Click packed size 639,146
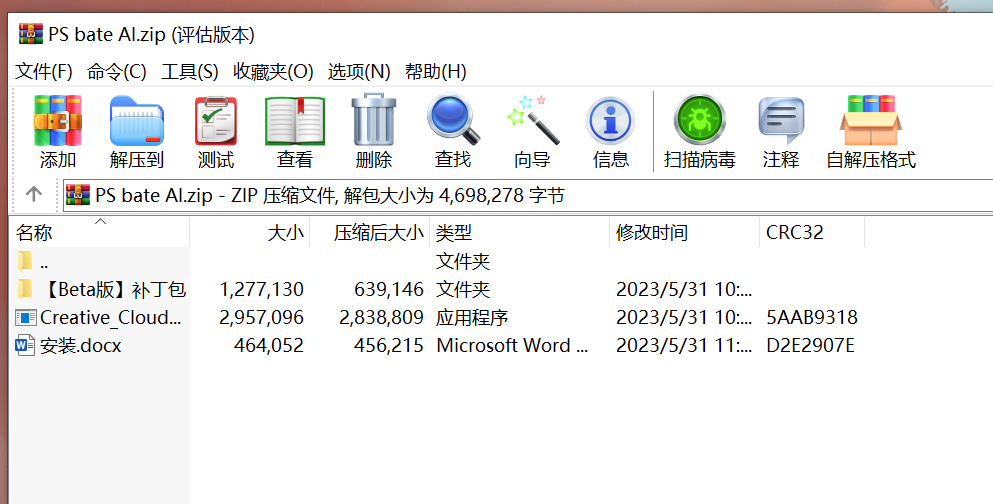This screenshot has width=993, height=504. 389,289
